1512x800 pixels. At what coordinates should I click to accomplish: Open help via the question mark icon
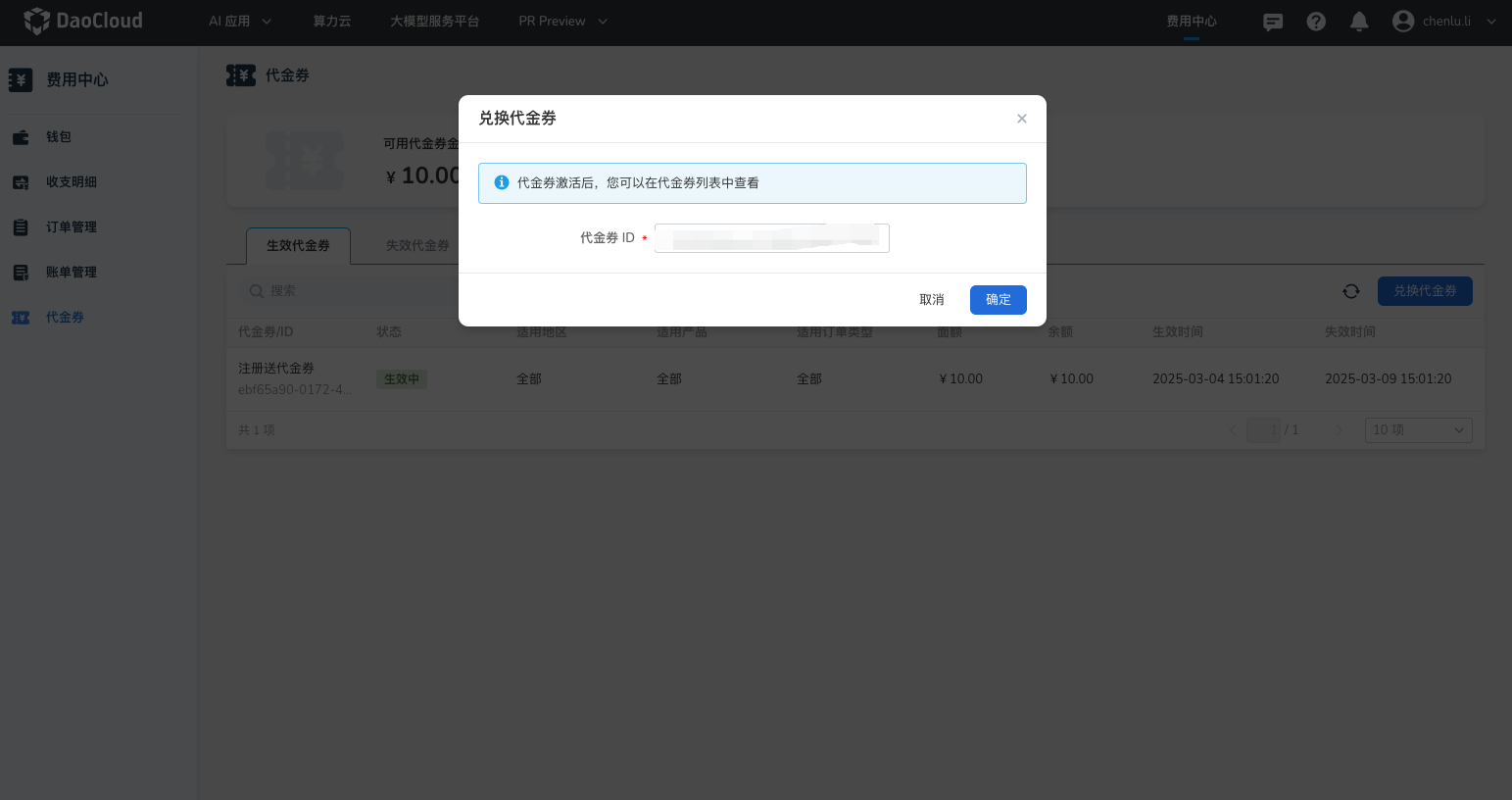[x=1316, y=21]
